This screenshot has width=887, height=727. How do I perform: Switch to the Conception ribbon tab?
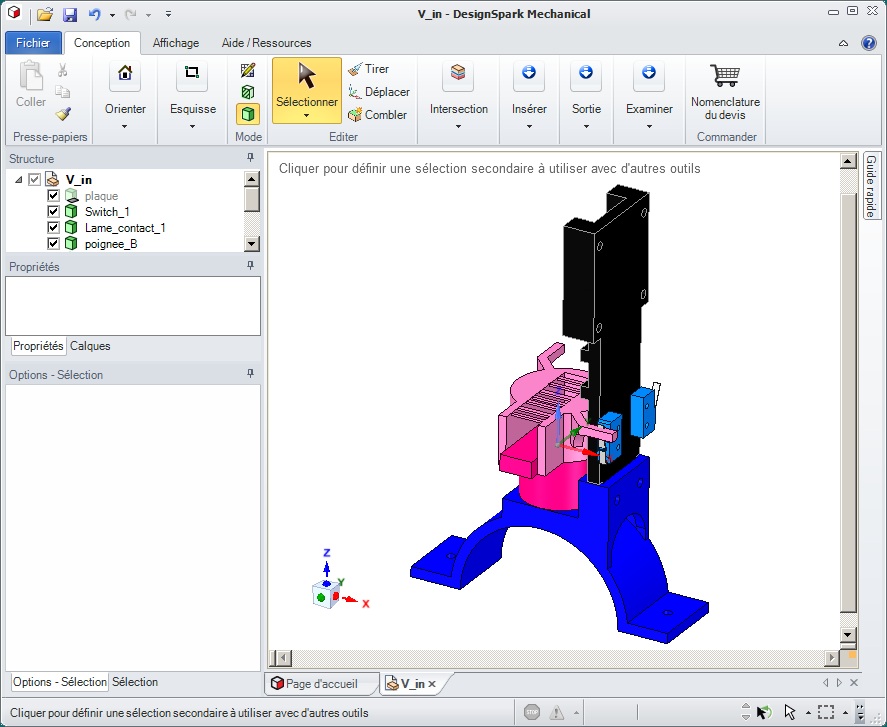tap(102, 43)
